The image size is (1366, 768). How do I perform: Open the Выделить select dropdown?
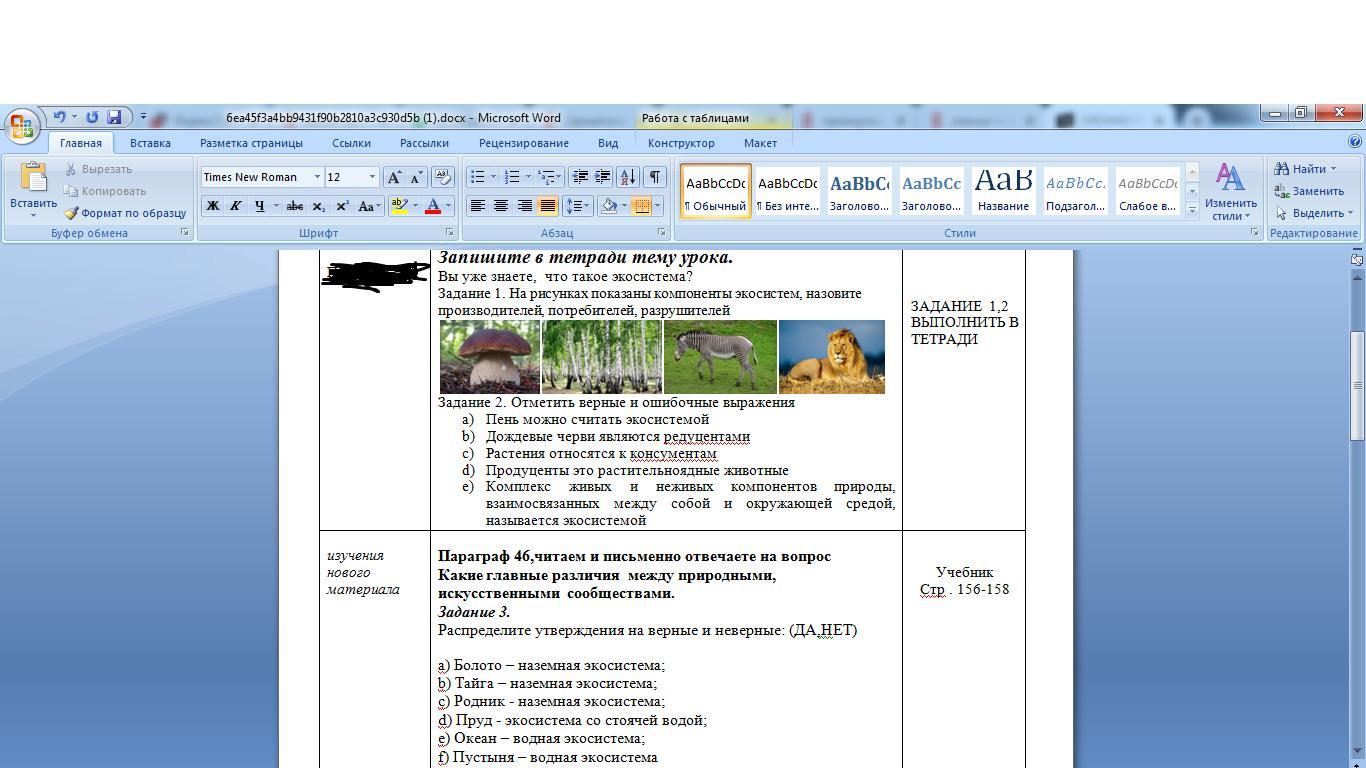pos(1315,213)
